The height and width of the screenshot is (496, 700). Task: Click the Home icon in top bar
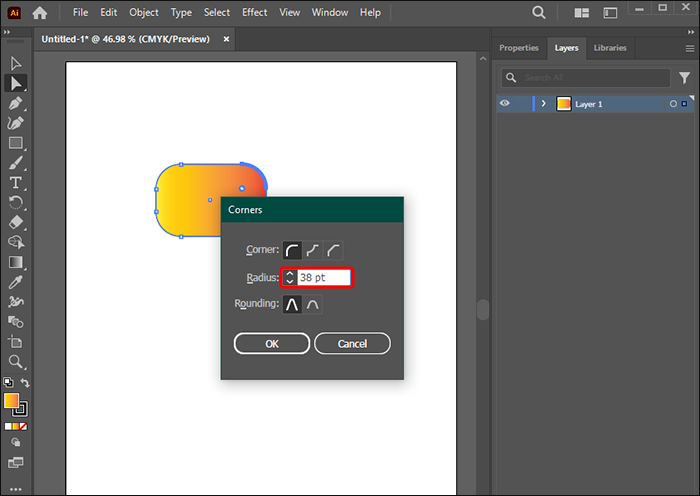pos(40,13)
